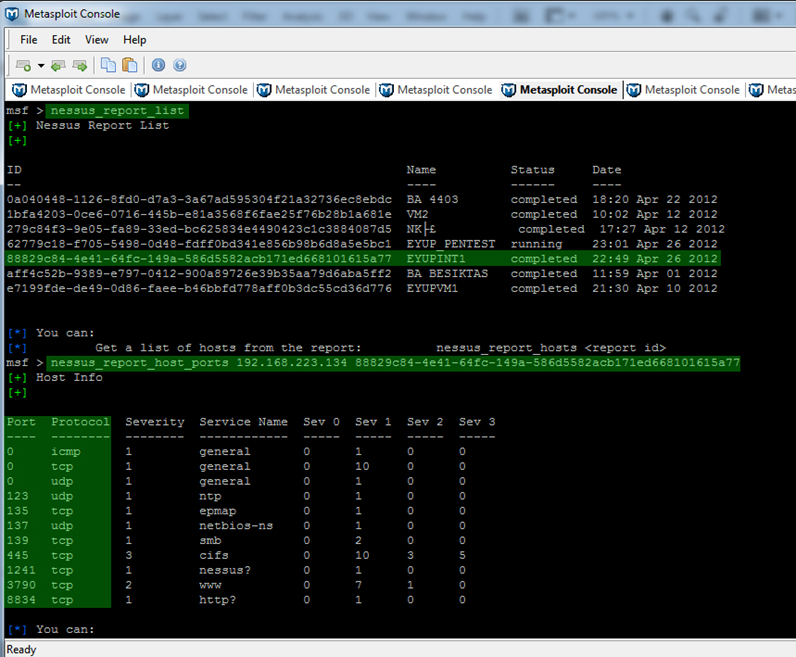Click the 'icmp' protocol entry

click(65, 452)
